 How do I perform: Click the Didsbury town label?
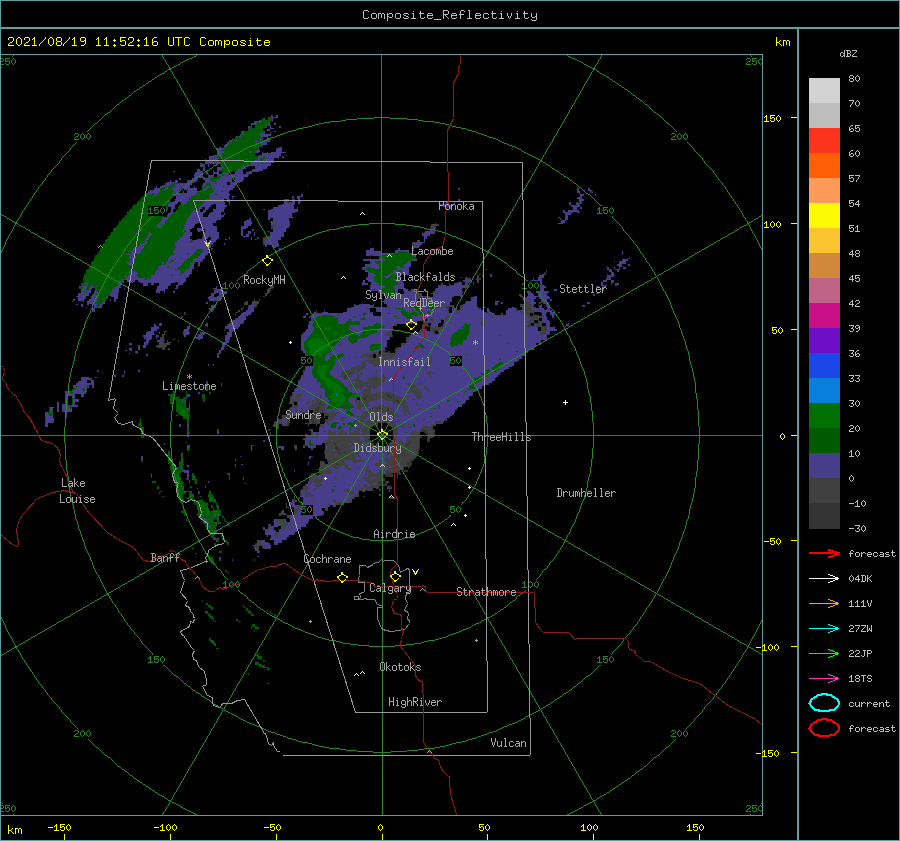(377, 448)
